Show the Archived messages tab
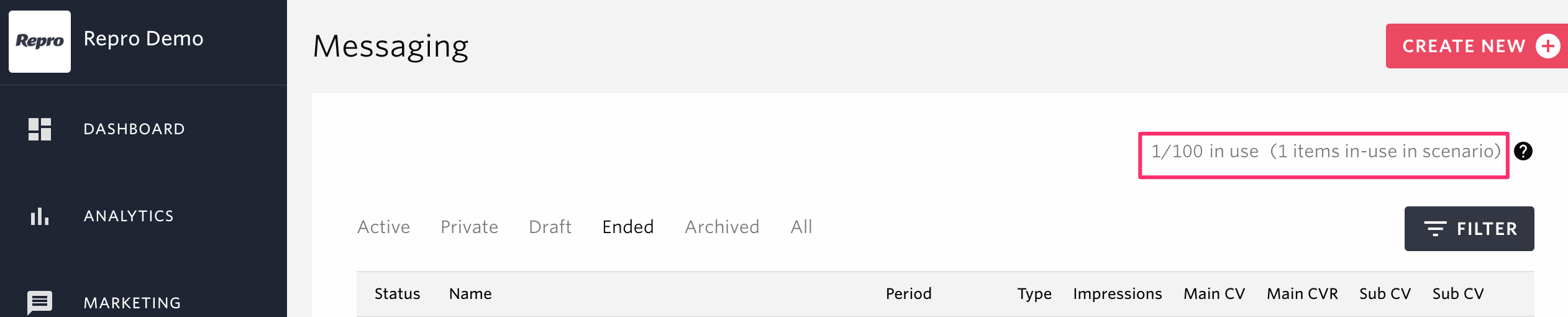Screen dimensions: 1568x317 [722, 227]
